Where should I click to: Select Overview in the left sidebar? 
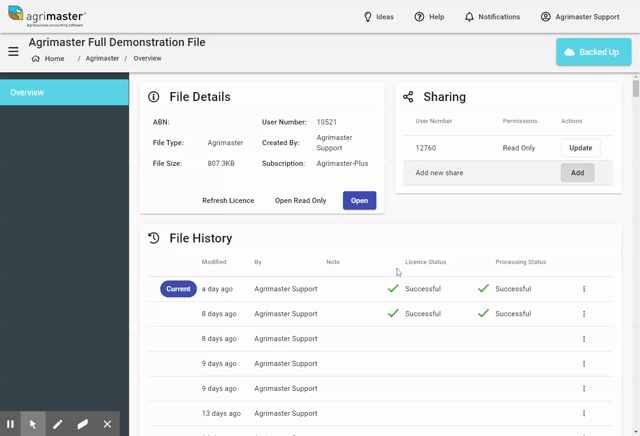tap(64, 92)
